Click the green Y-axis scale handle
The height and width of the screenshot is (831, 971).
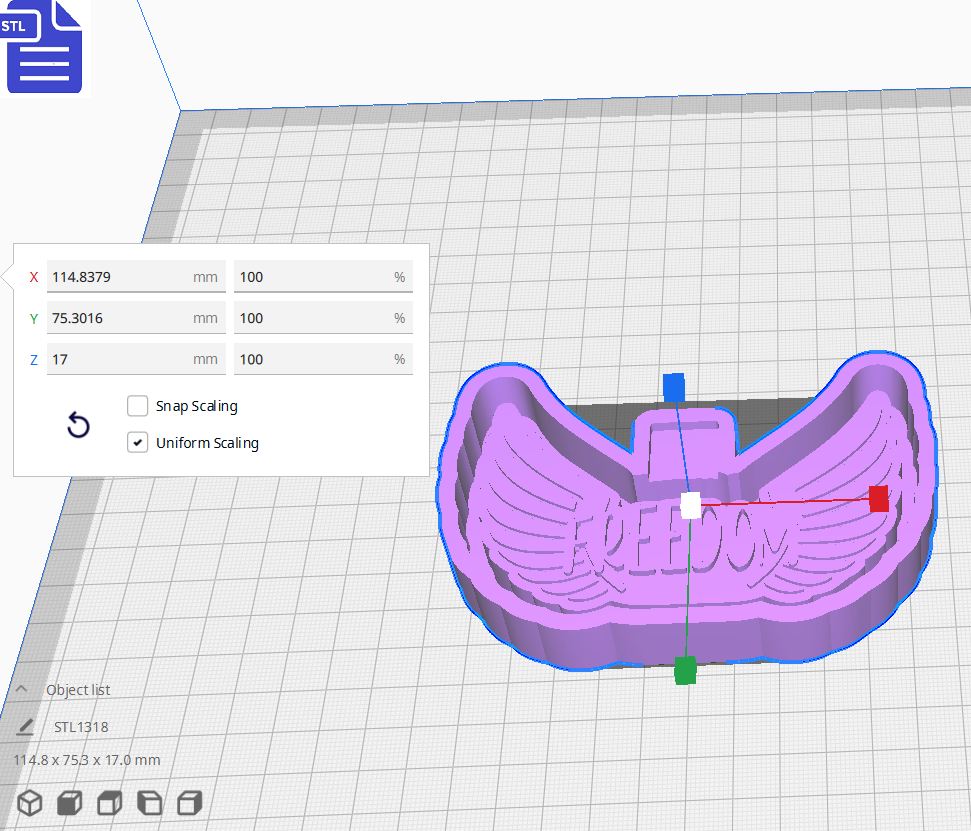[x=686, y=672]
